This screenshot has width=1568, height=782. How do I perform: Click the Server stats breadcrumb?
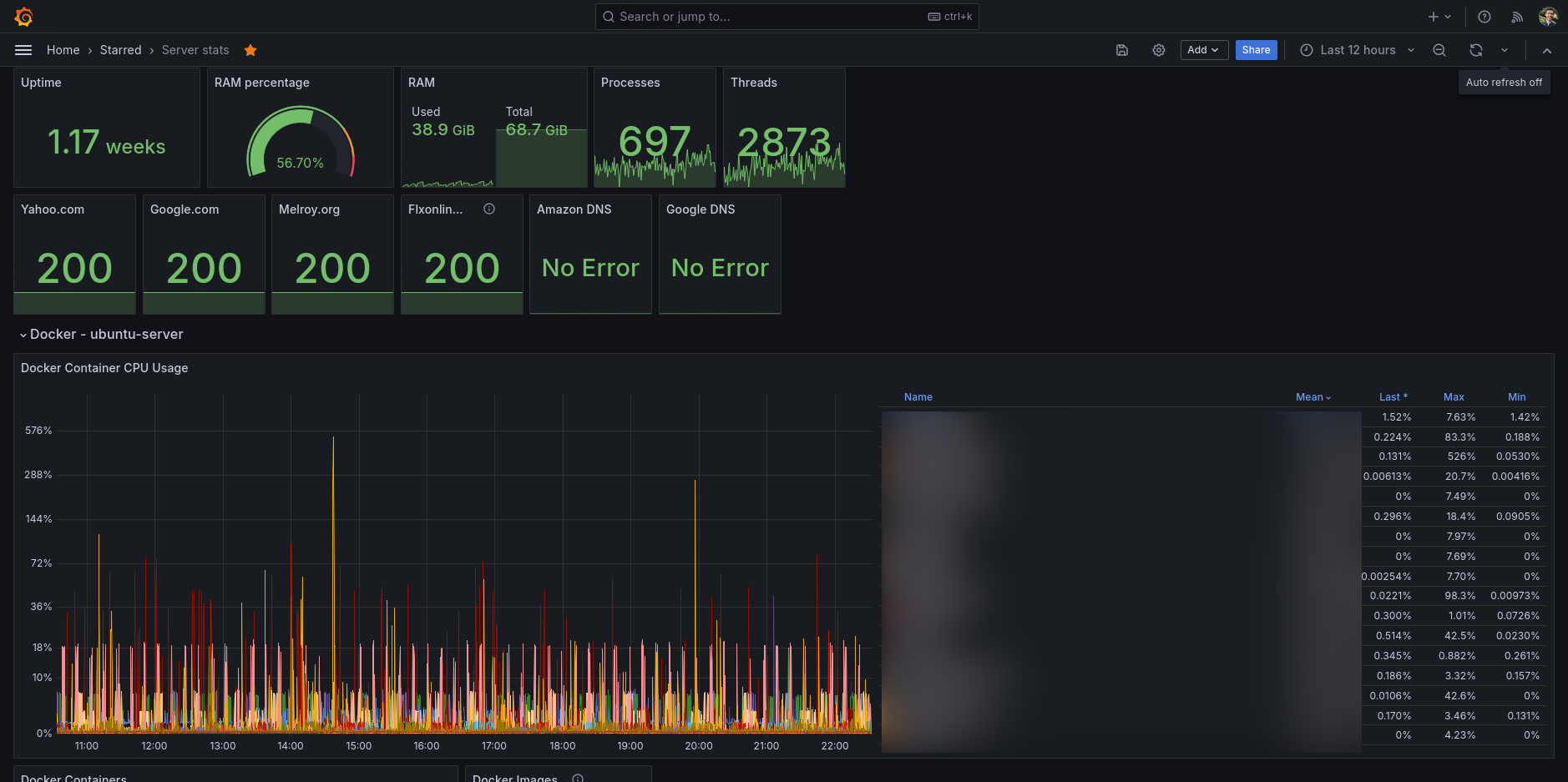pos(195,50)
